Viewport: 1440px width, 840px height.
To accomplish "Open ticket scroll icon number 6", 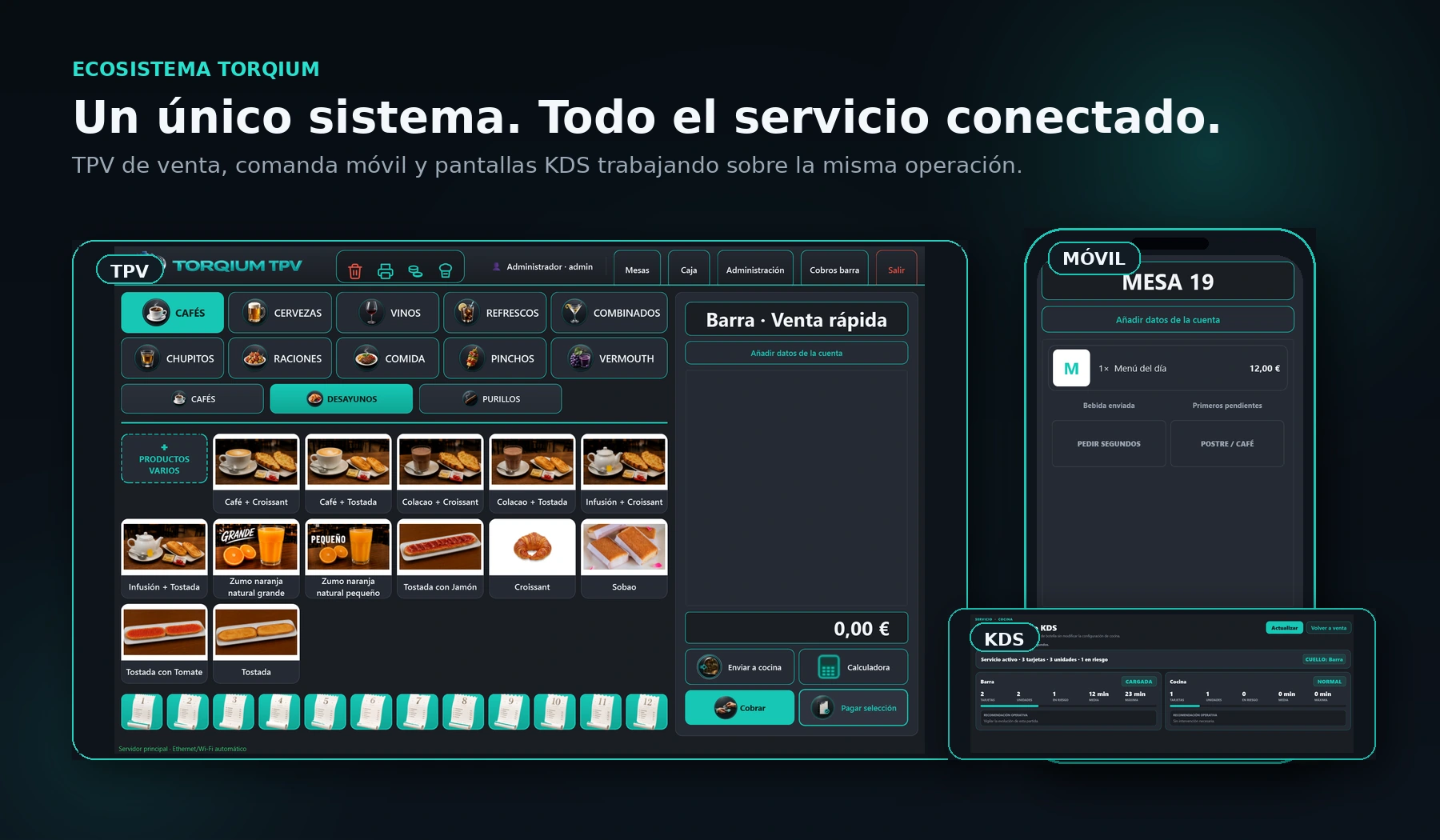I will point(371,711).
